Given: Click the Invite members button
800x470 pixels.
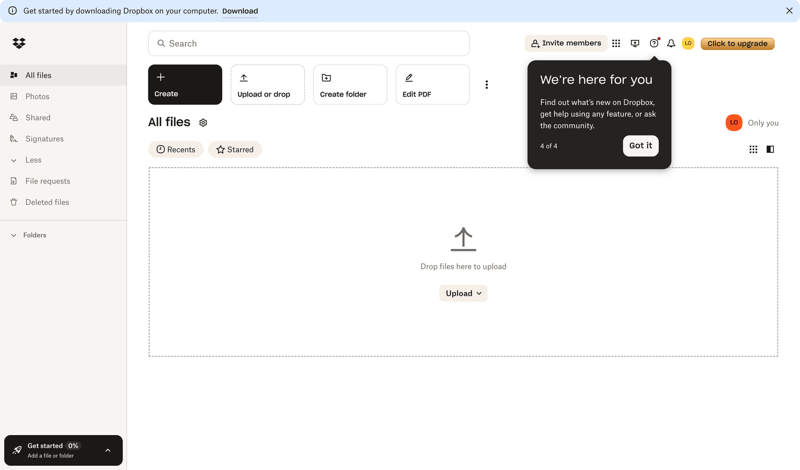Looking at the screenshot, I should coord(566,43).
